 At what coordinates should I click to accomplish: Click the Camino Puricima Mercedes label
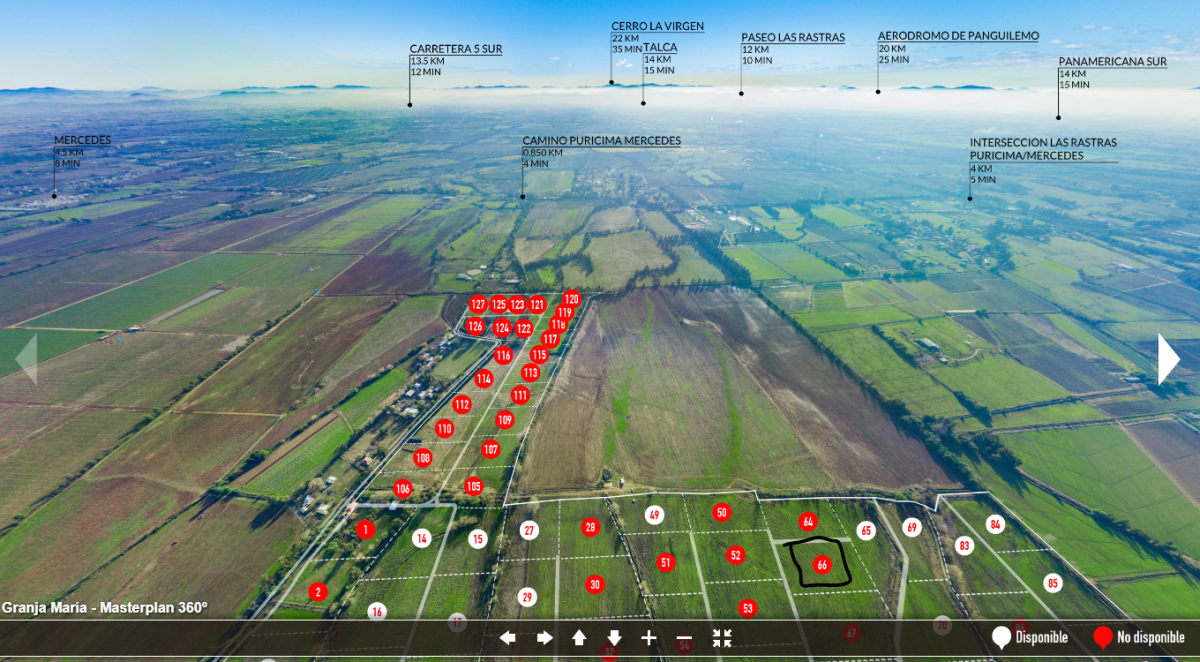(601, 141)
